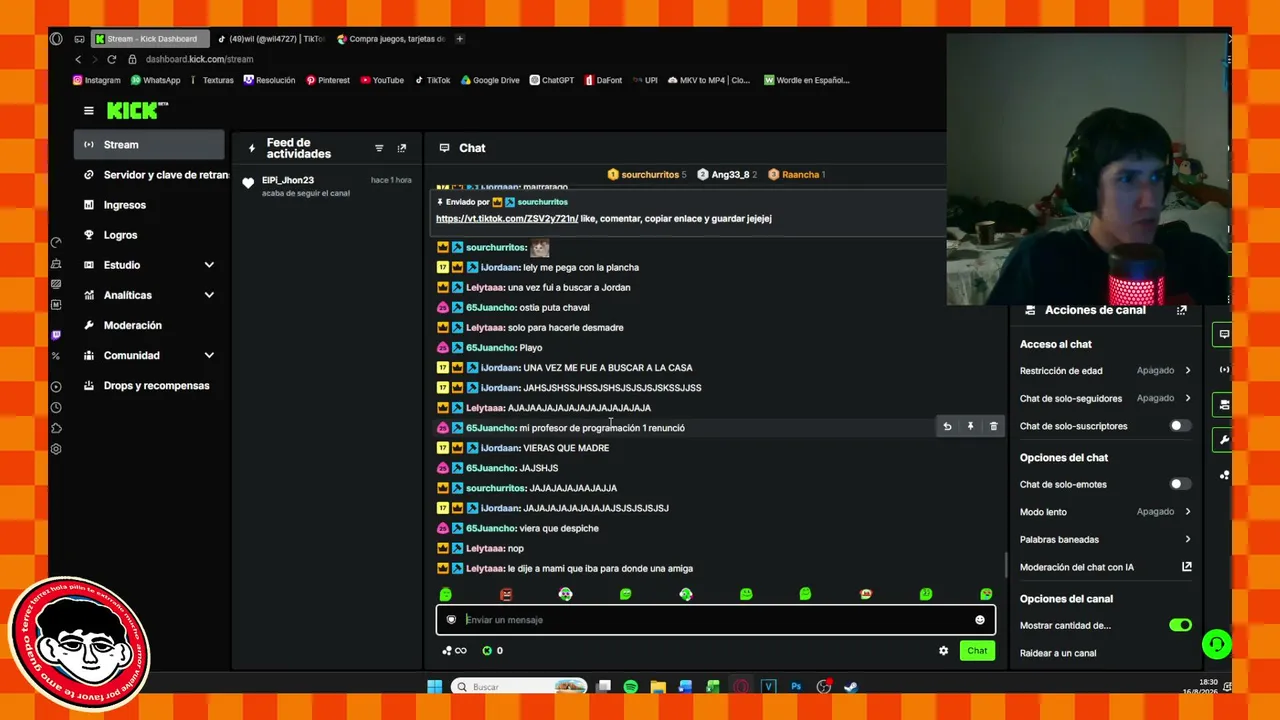
Task: Open Servidor y clave de retransmisión page
Action: 150,175
